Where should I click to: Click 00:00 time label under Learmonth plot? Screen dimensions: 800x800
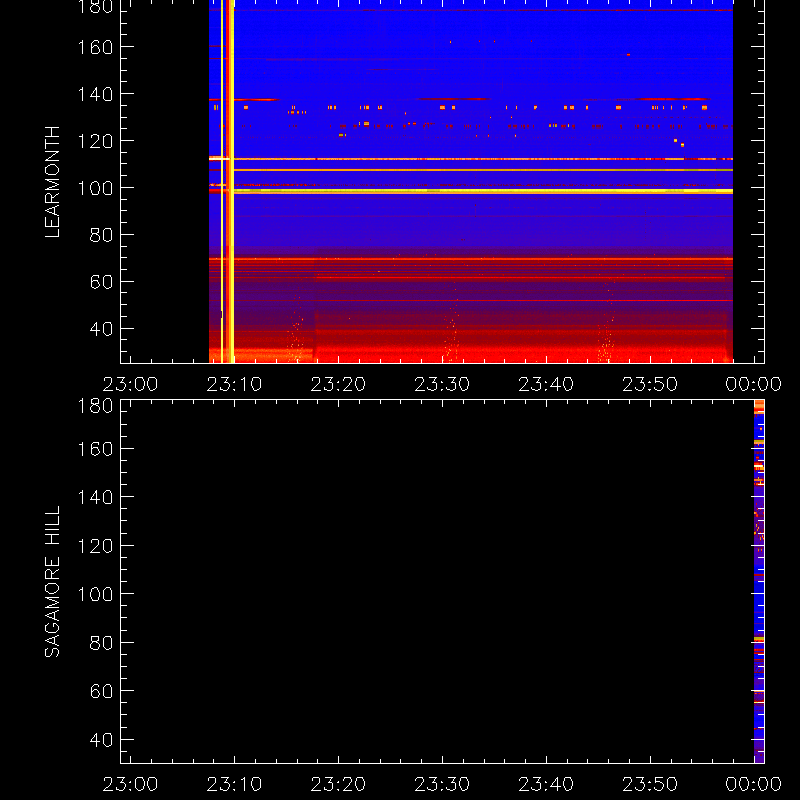coord(754,384)
